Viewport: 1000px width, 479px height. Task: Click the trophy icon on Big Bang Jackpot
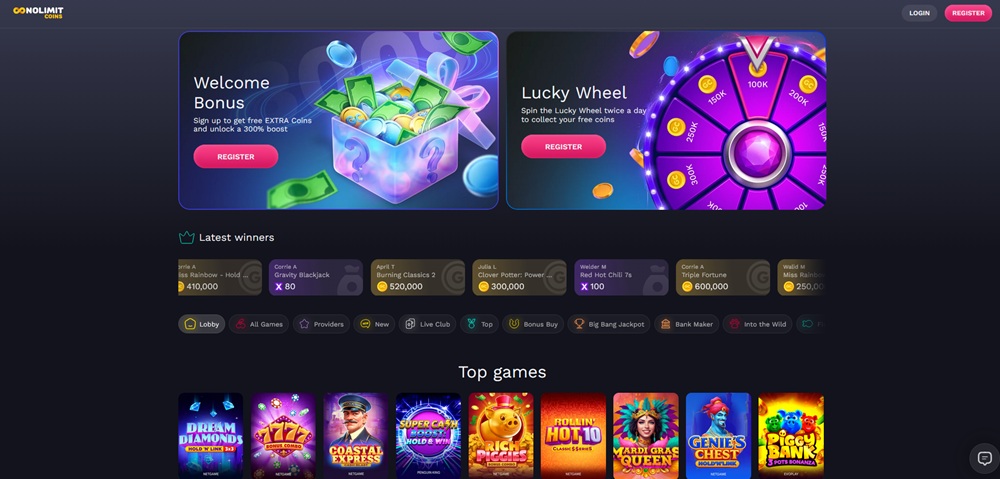(x=579, y=324)
